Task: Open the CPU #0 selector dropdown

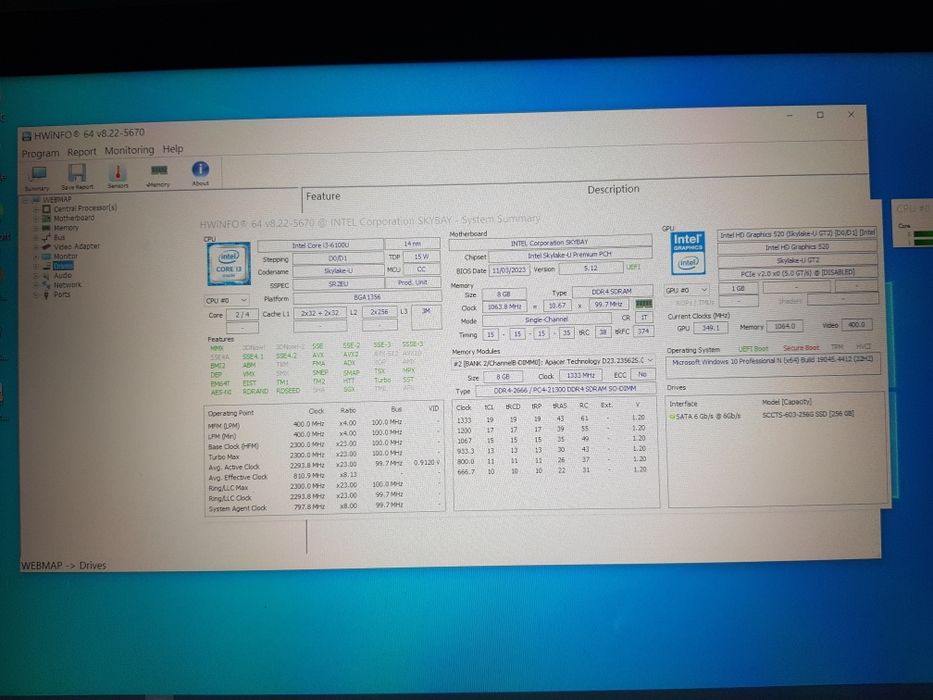Action: (x=227, y=300)
